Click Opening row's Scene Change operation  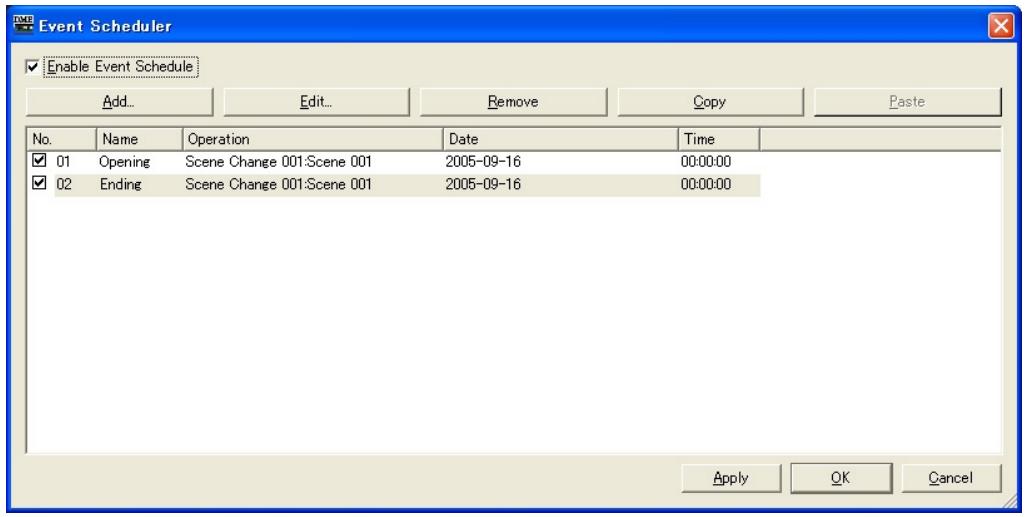click(278, 162)
